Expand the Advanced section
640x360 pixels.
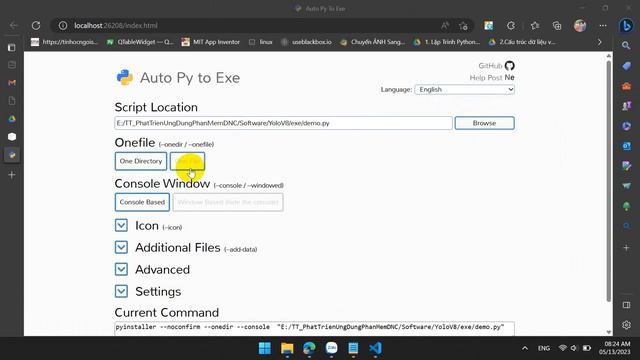(x=121, y=269)
